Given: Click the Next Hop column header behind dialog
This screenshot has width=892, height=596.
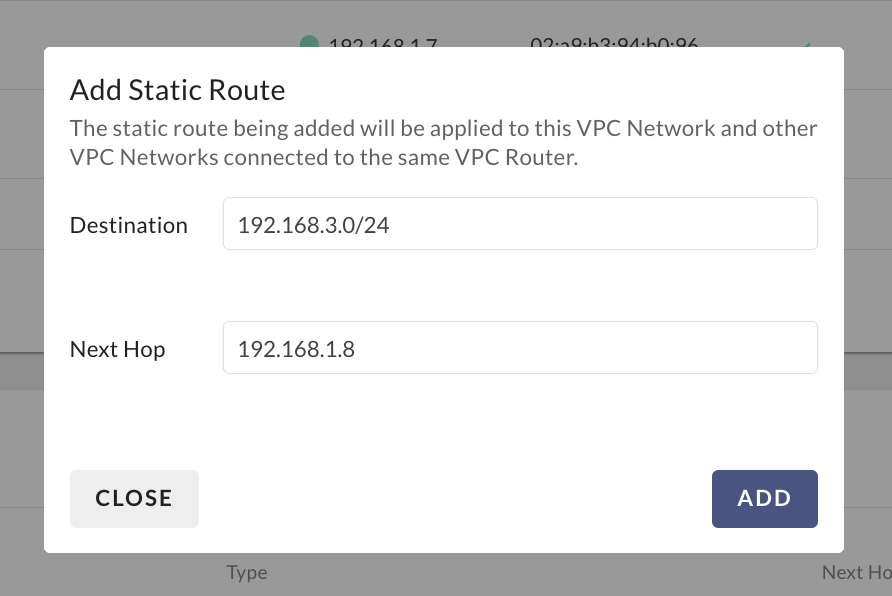Looking at the screenshot, I should pyautogui.click(x=855, y=572).
